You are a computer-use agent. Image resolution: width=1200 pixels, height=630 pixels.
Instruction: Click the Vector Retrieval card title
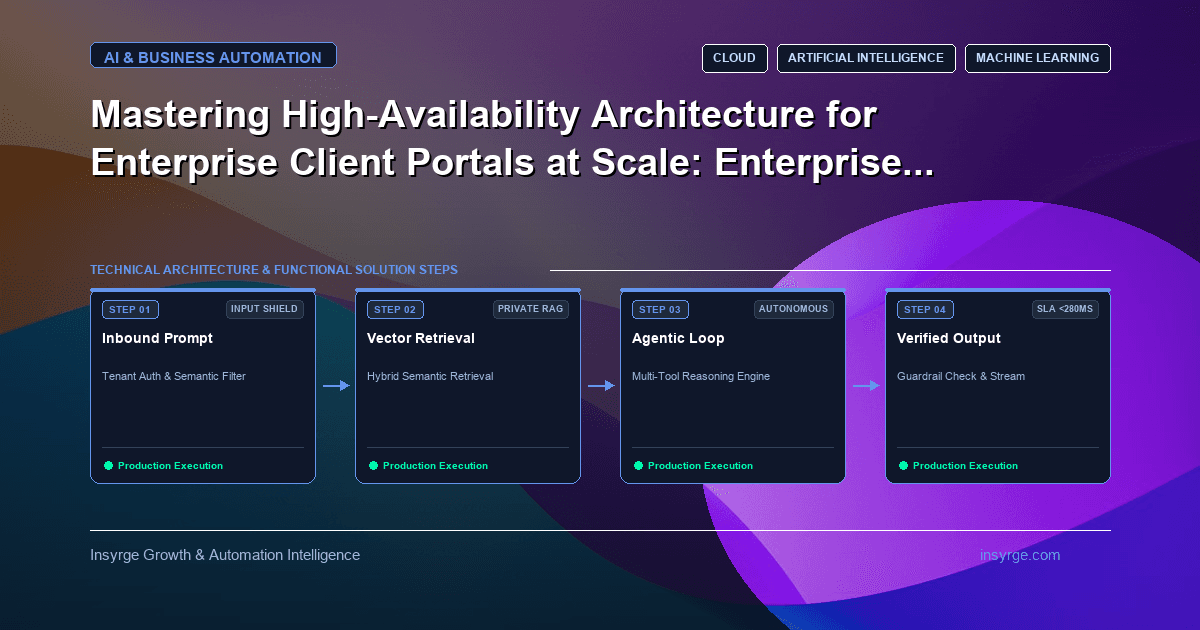(x=421, y=338)
